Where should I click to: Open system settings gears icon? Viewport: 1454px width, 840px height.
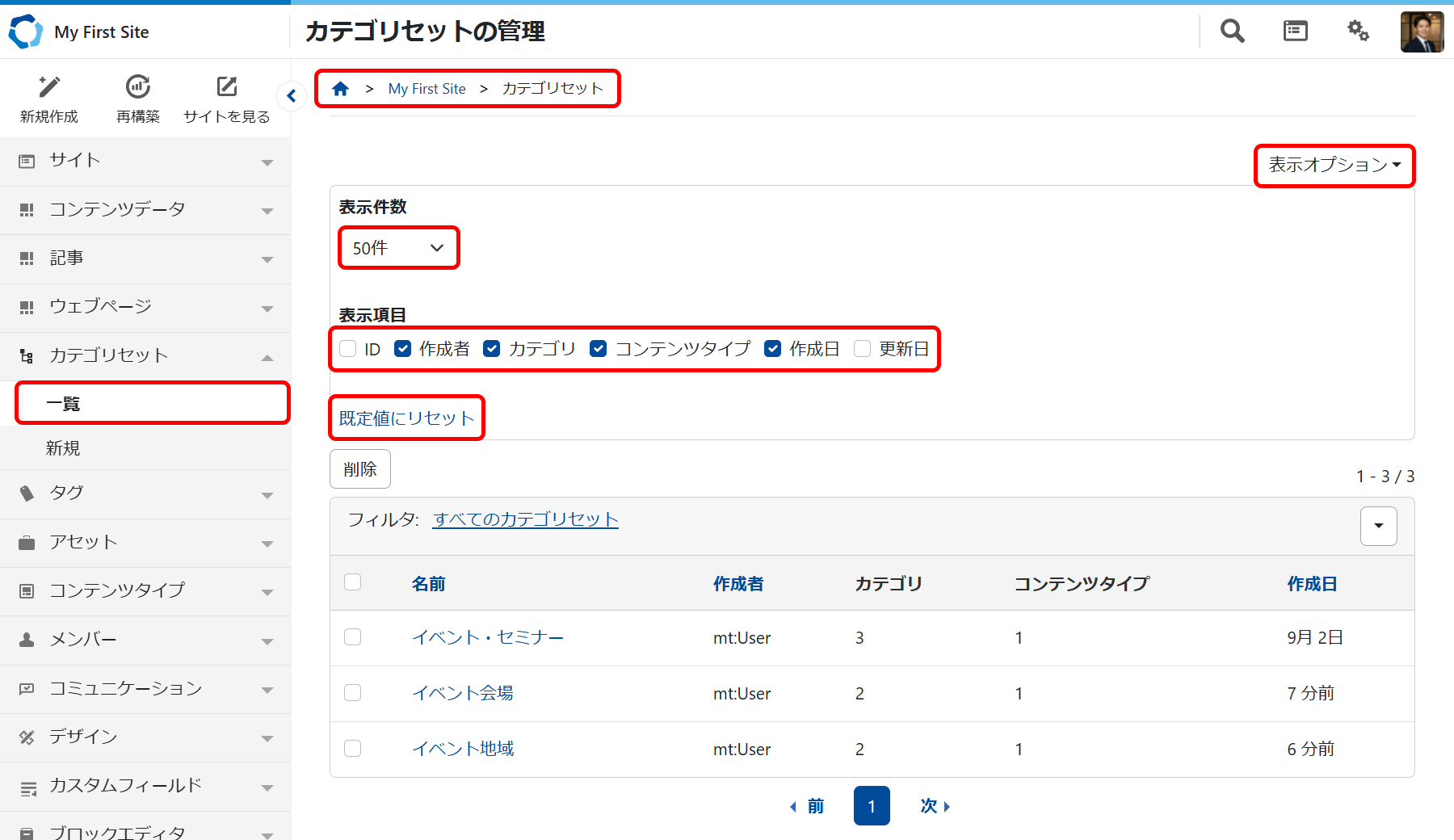point(1358,31)
